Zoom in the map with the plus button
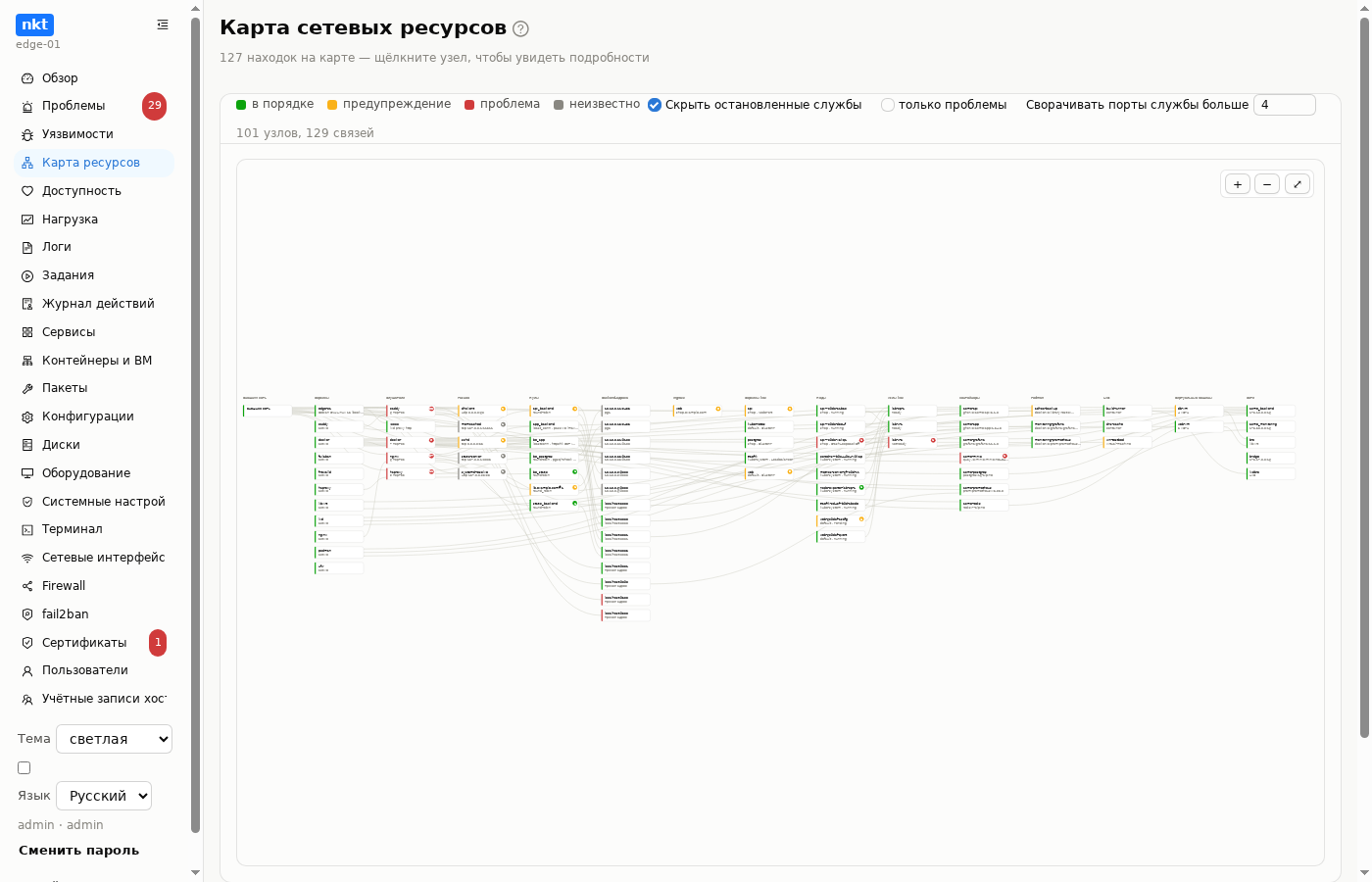 1238,184
